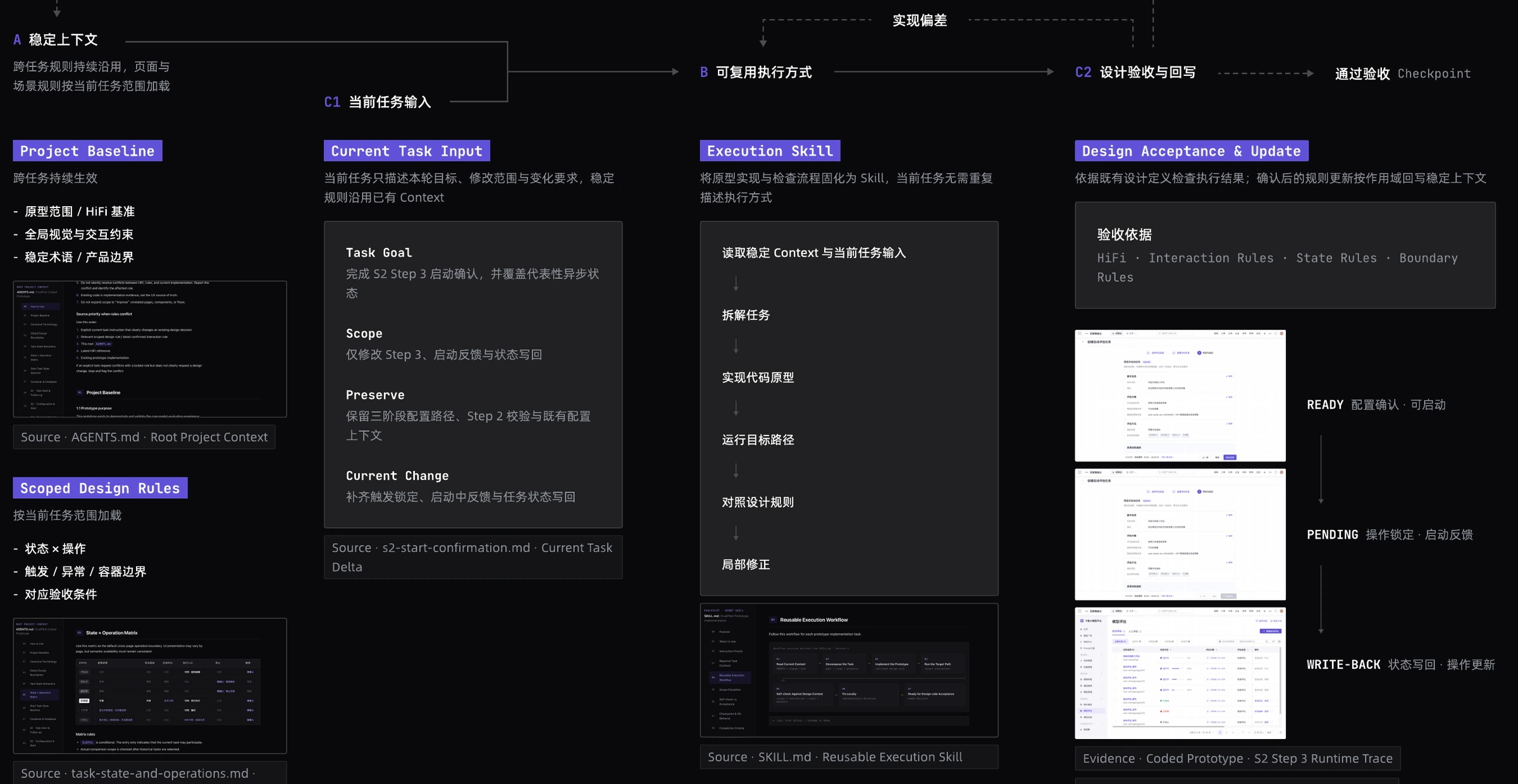Select the 'Task Goal' field heading
1518x784 pixels.
(379, 252)
